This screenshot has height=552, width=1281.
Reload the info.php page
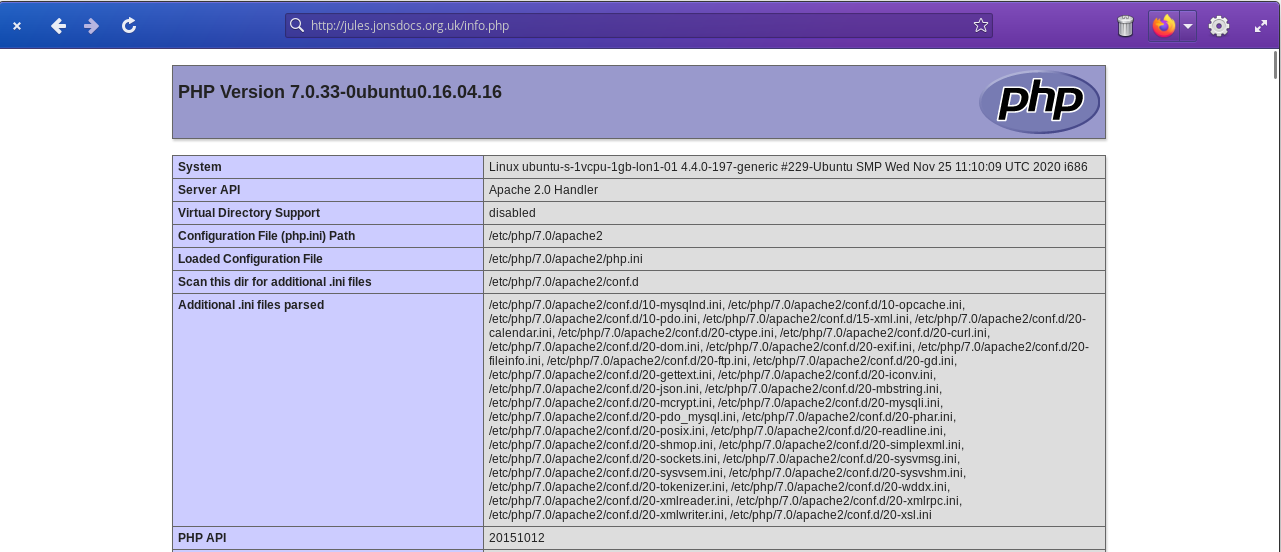129,26
